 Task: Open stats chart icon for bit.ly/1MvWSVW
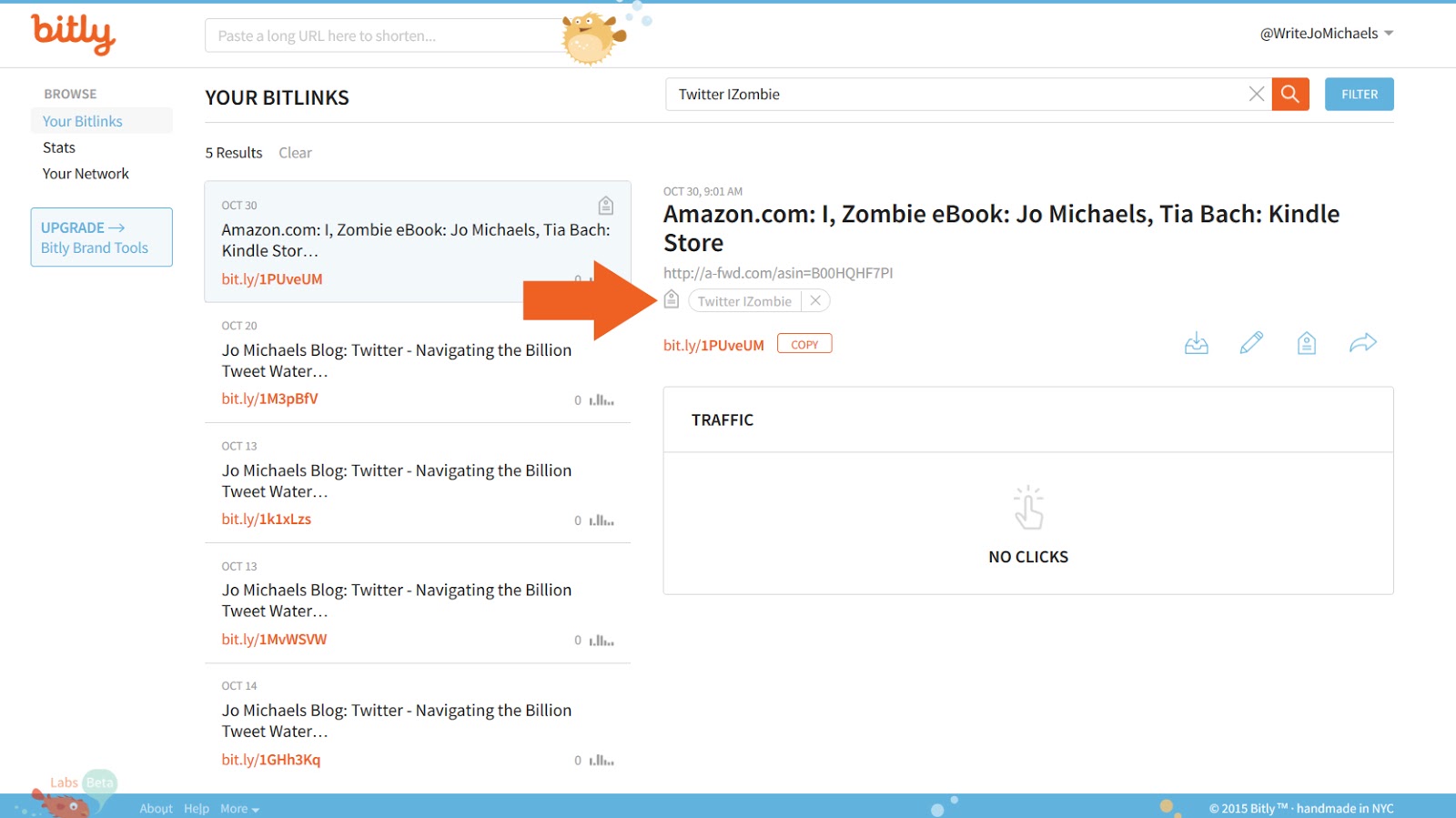602,641
